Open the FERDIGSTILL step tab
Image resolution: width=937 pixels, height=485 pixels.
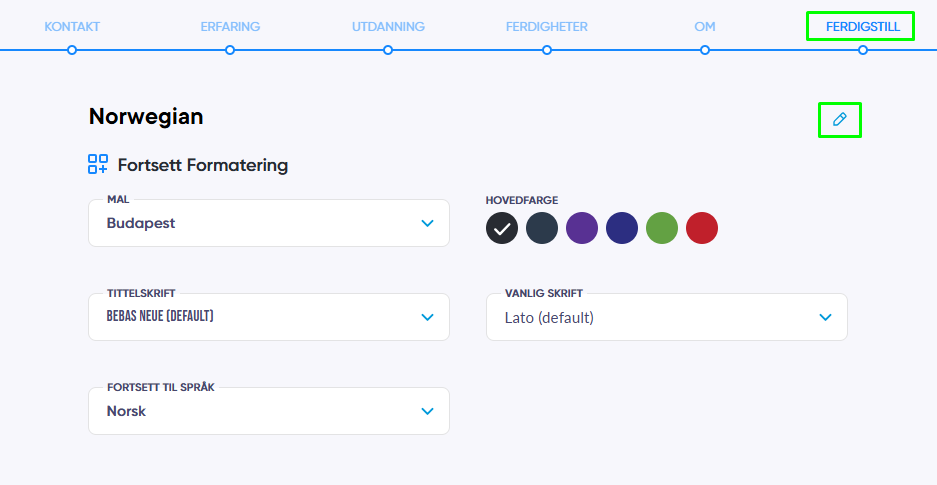coord(863,27)
